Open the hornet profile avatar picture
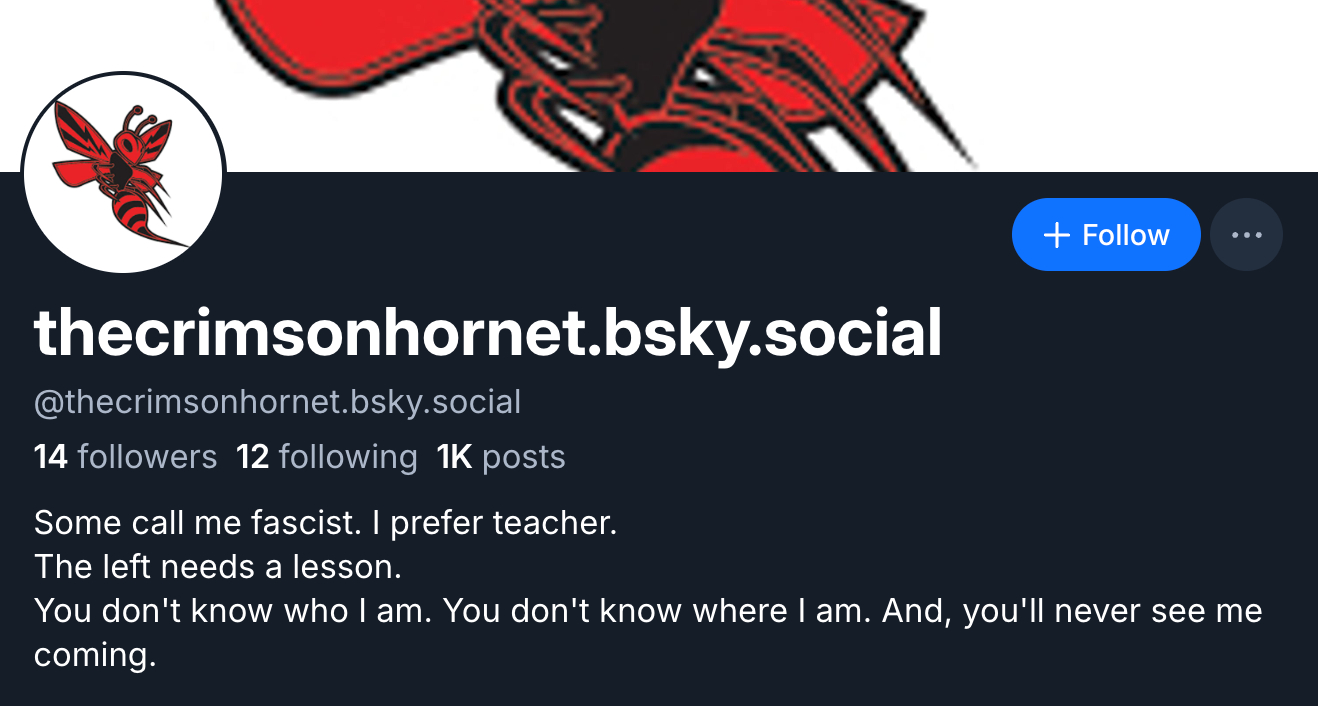1318x706 pixels. pyautogui.click(x=124, y=172)
